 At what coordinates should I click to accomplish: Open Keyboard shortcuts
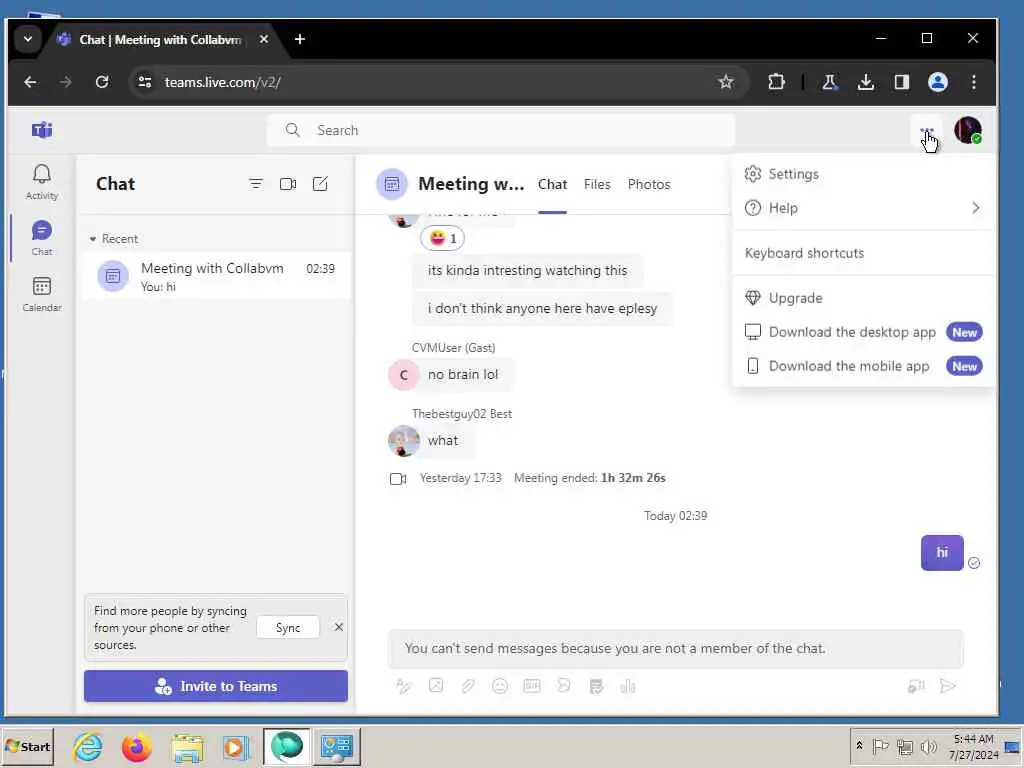[864, 253]
